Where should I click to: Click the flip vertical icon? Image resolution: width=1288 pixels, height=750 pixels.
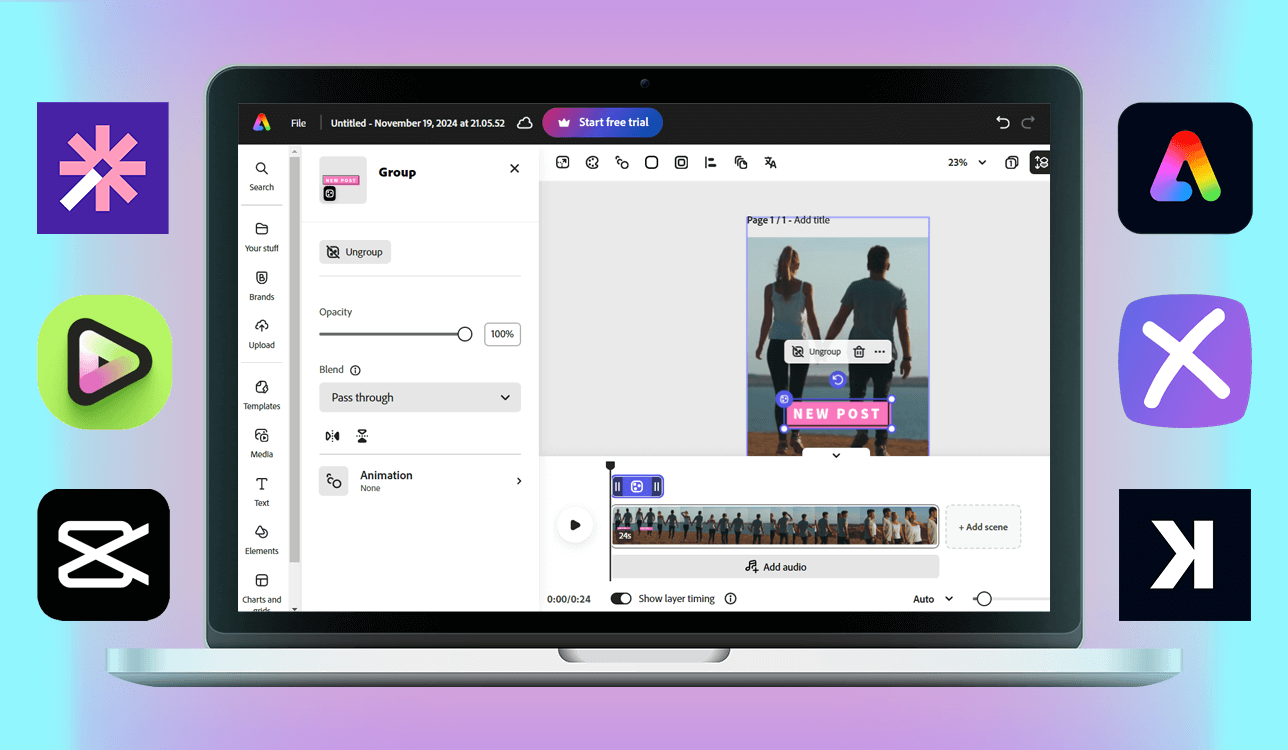pyautogui.click(x=362, y=436)
